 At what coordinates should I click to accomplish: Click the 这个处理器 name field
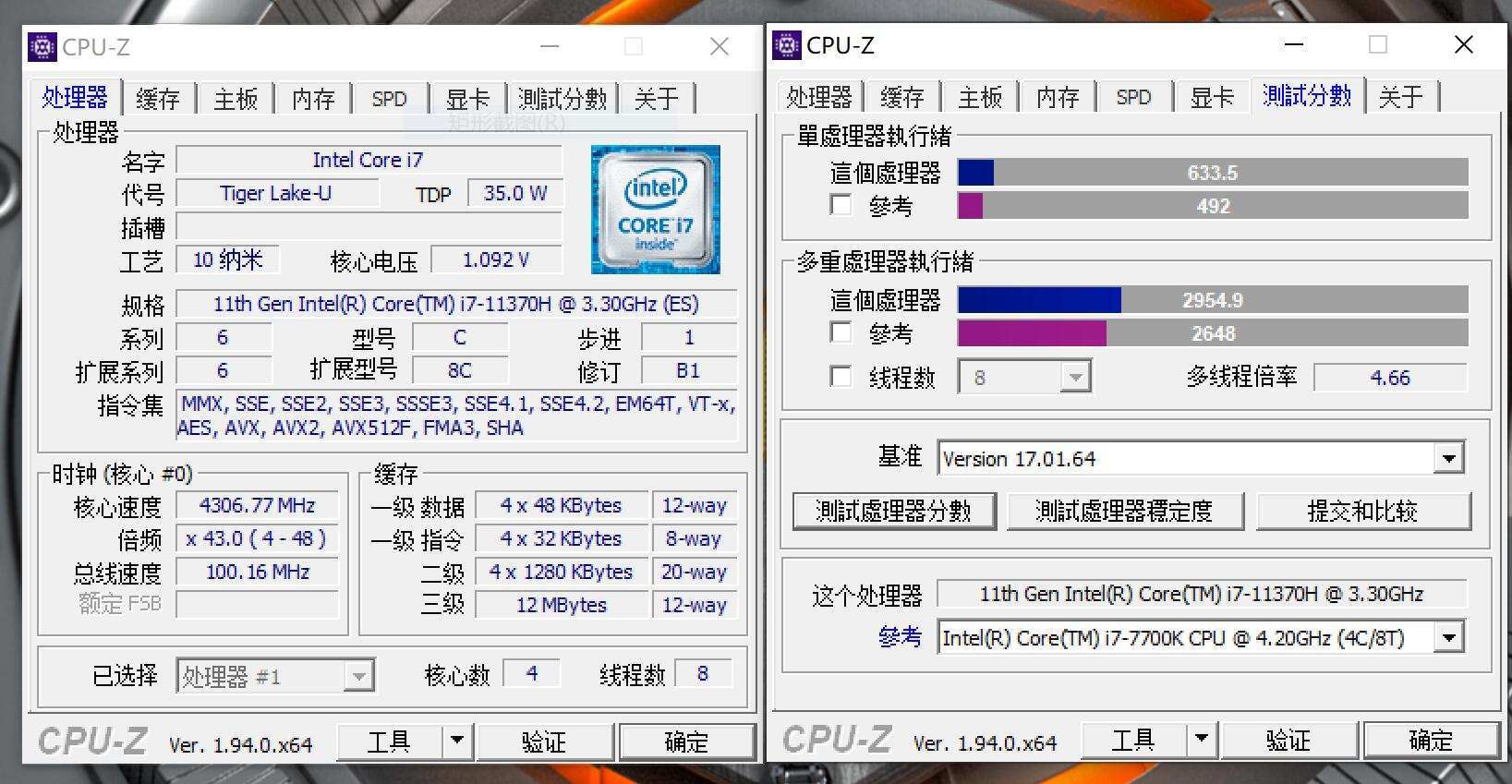pyautogui.click(x=1202, y=594)
